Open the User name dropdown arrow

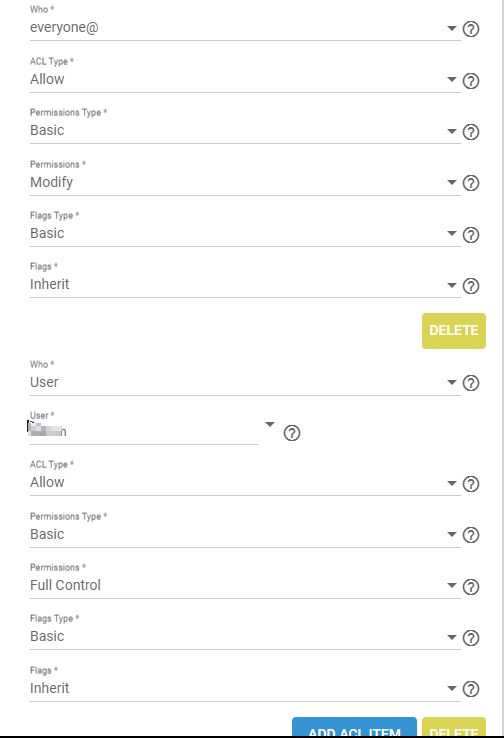point(270,425)
